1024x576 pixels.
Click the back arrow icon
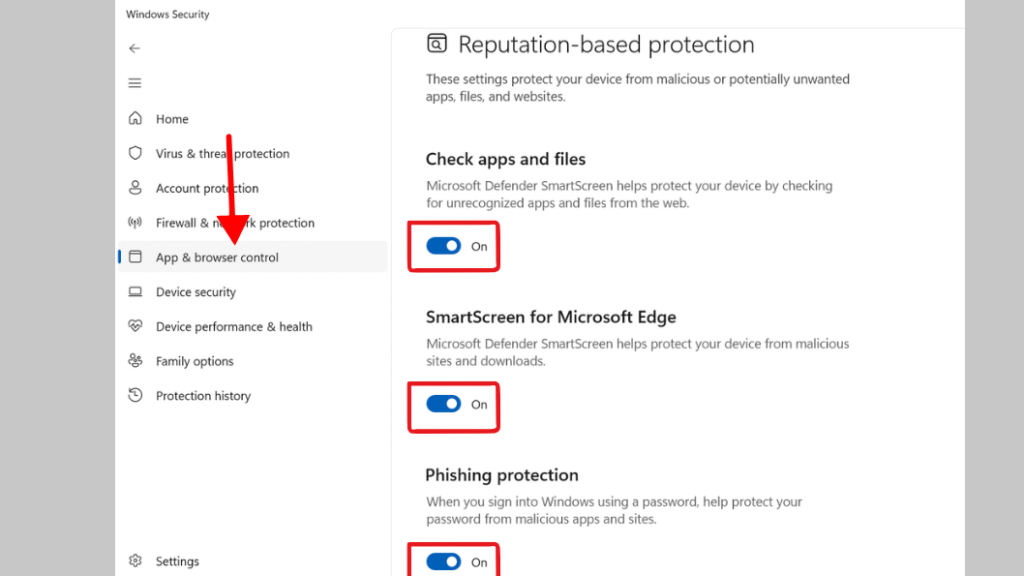pos(135,48)
